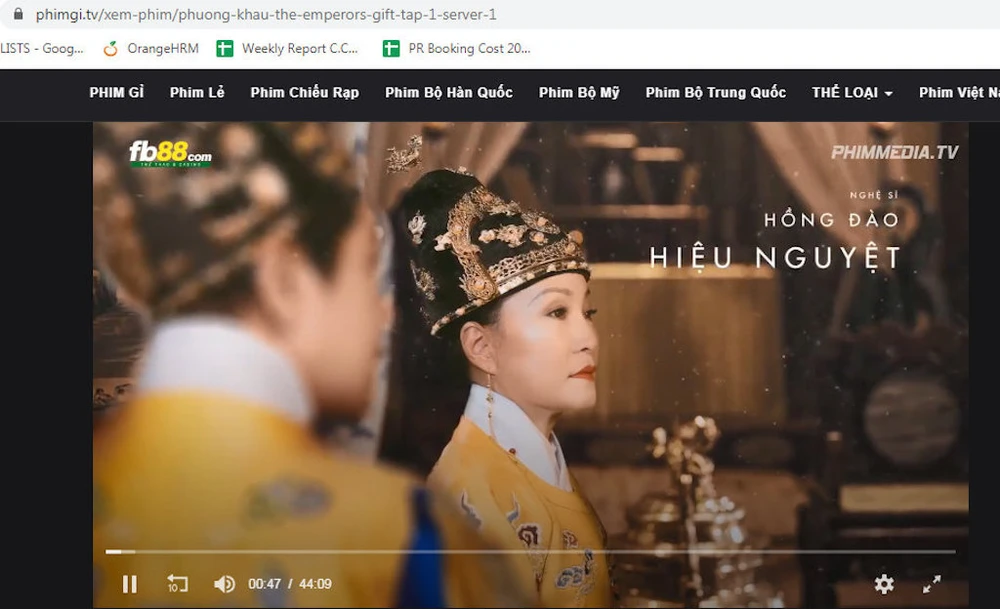Mute the video volume
The height and width of the screenshot is (609, 1000).
pos(224,584)
